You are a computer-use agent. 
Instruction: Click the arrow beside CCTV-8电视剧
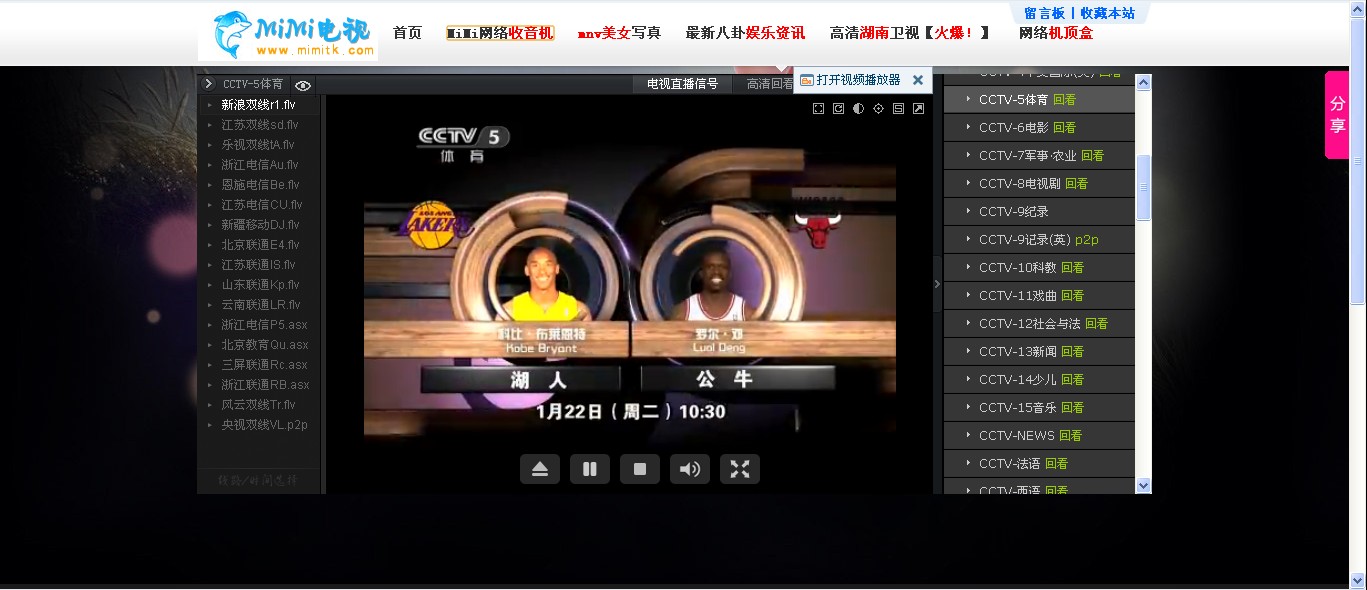click(x=968, y=183)
